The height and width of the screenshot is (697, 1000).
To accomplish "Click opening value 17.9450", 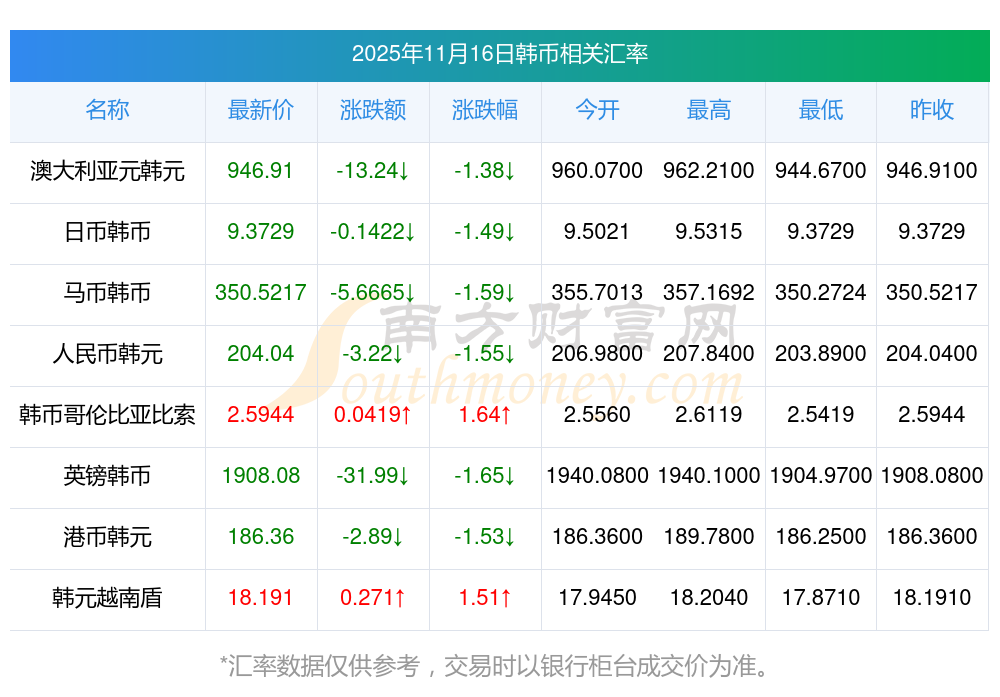I will [x=597, y=598].
